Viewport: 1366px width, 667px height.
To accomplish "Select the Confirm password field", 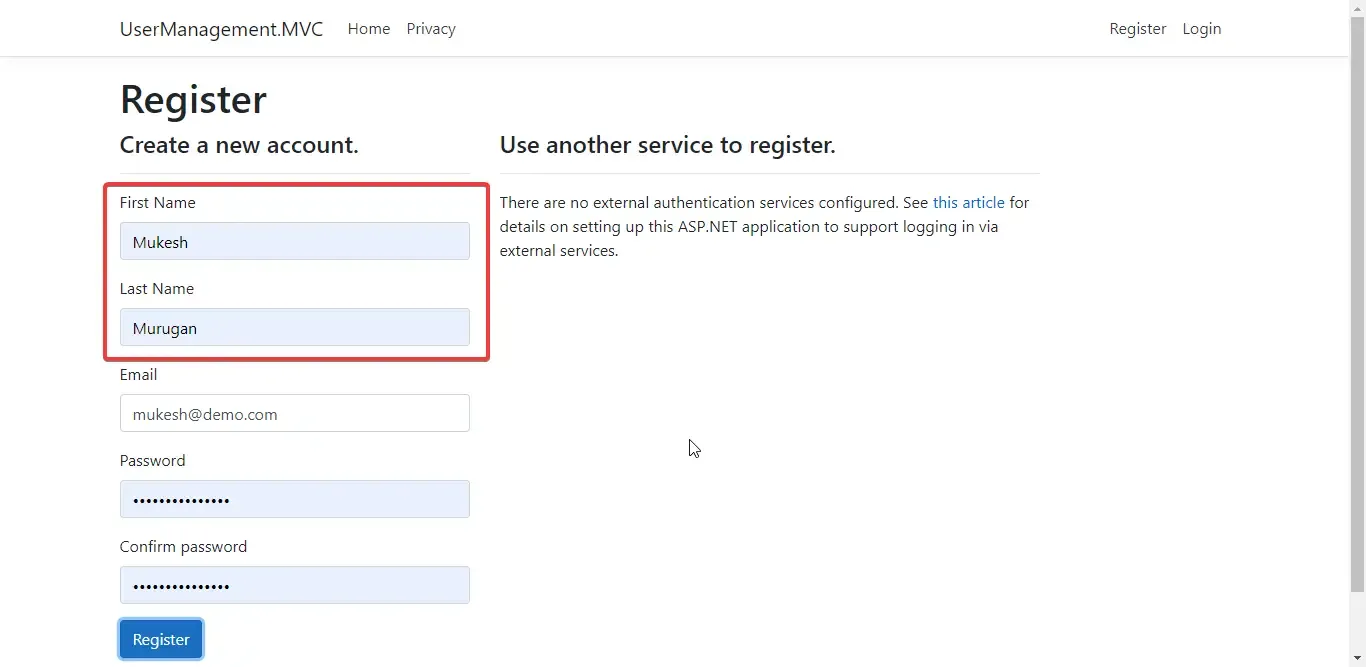I will coord(294,585).
